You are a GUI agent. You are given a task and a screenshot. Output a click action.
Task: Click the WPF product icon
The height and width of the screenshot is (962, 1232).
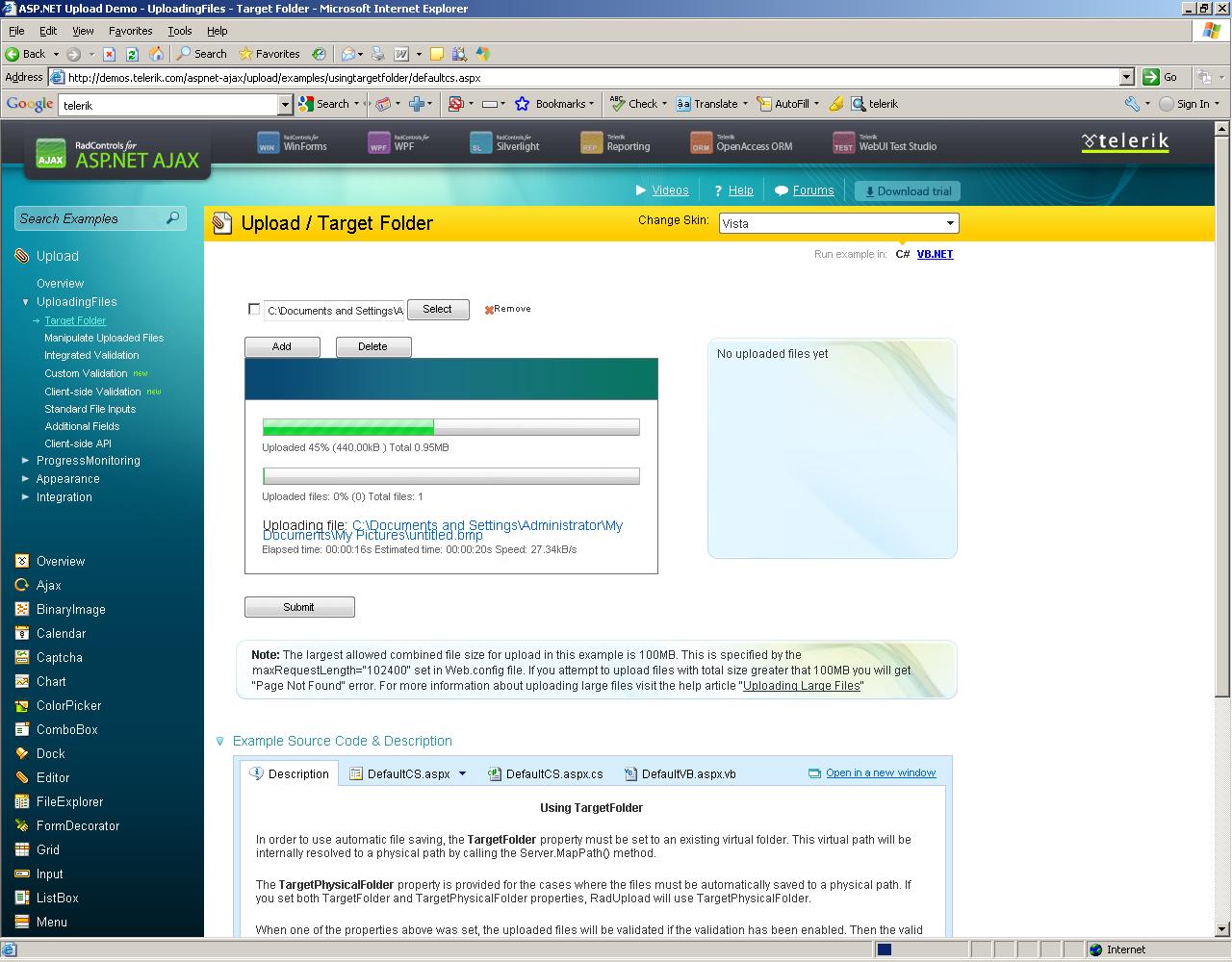point(379,143)
